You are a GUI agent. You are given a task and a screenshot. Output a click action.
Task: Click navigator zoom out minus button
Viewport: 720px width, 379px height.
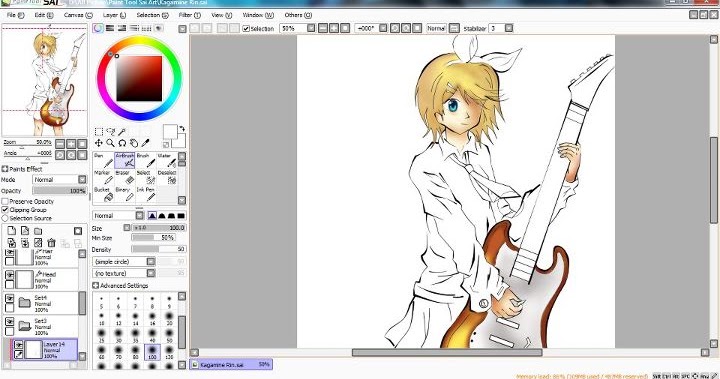60,144
